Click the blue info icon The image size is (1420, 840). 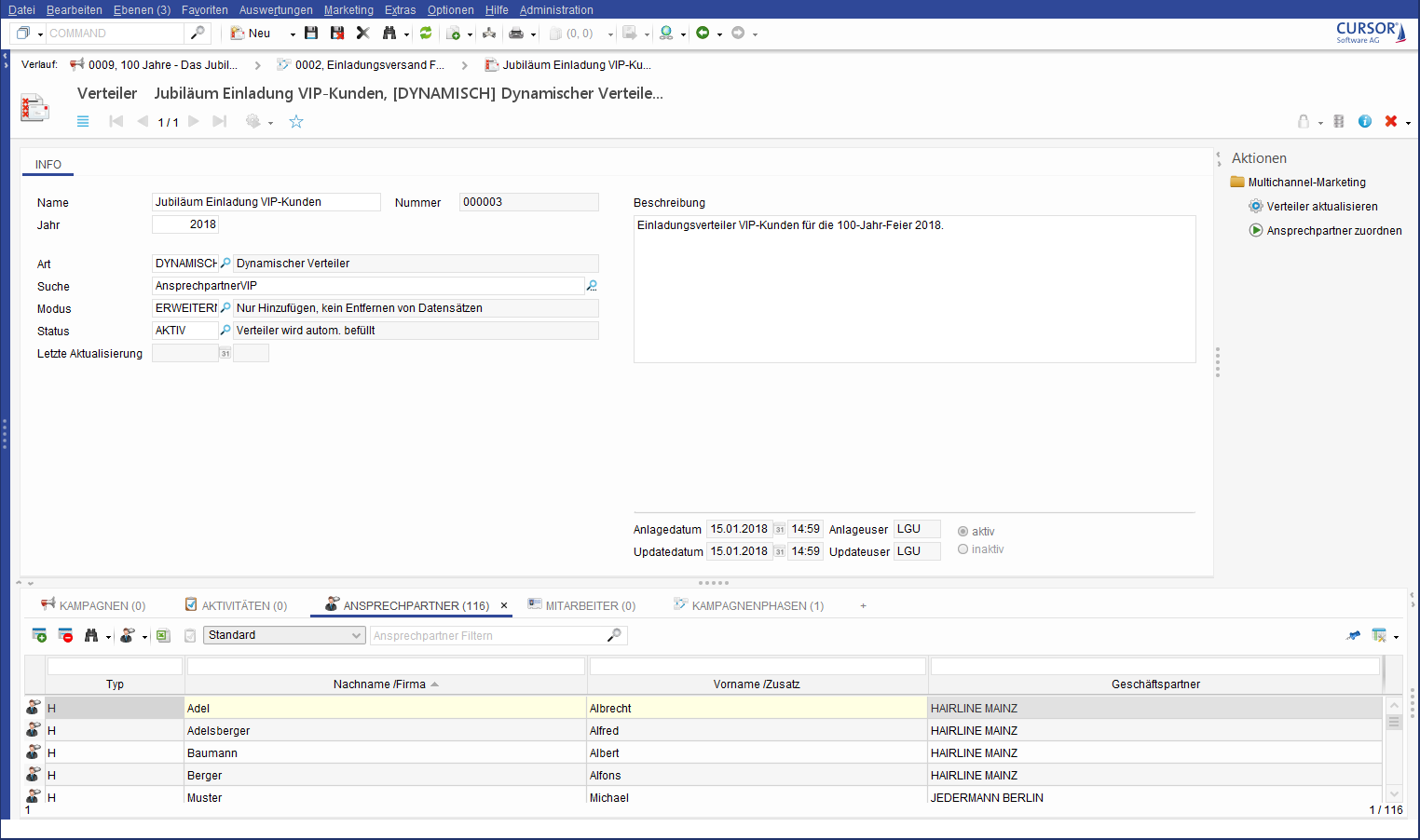click(1365, 122)
